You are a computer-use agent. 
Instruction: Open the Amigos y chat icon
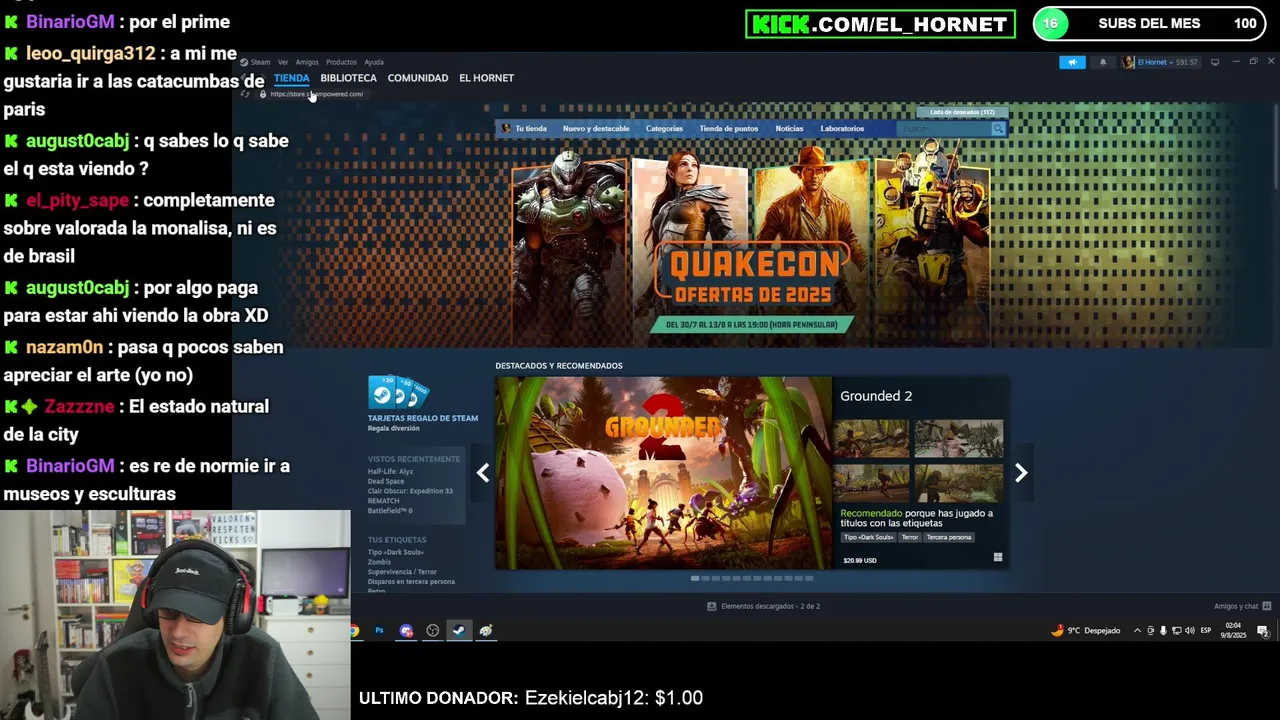[x=1267, y=606]
